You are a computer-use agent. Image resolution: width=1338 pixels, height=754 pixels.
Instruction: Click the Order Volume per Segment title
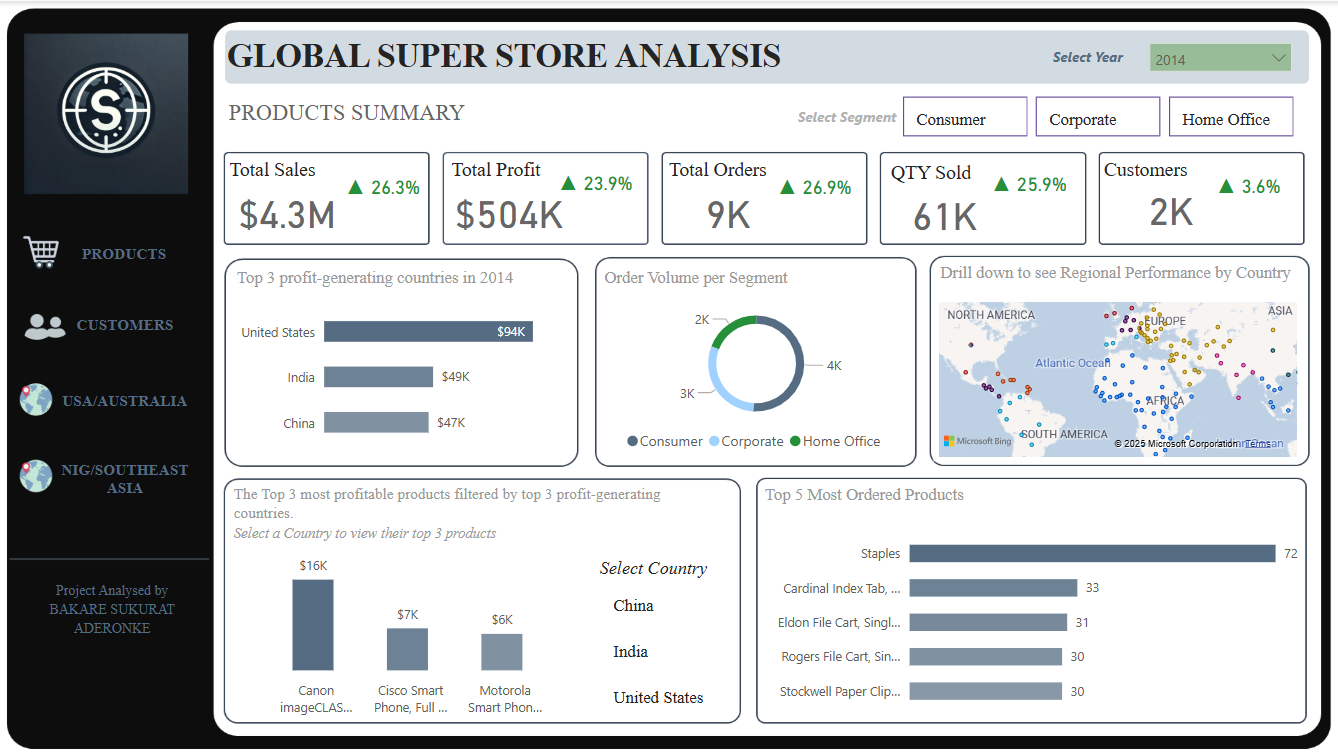pyautogui.click(x=696, y=278)
